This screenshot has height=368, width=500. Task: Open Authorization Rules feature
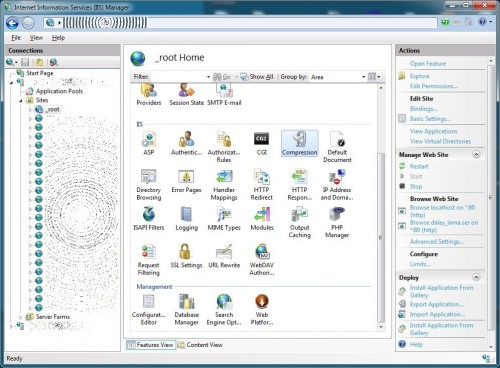pos(224,147)
